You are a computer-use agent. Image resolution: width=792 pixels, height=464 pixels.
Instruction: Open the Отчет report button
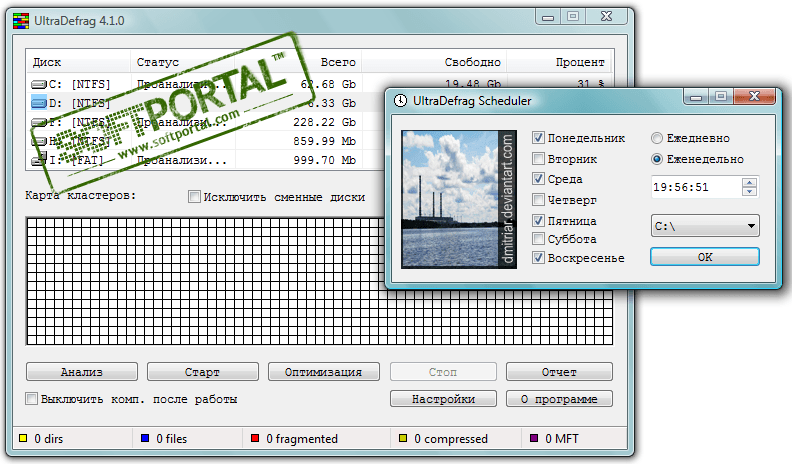point(559,372)
